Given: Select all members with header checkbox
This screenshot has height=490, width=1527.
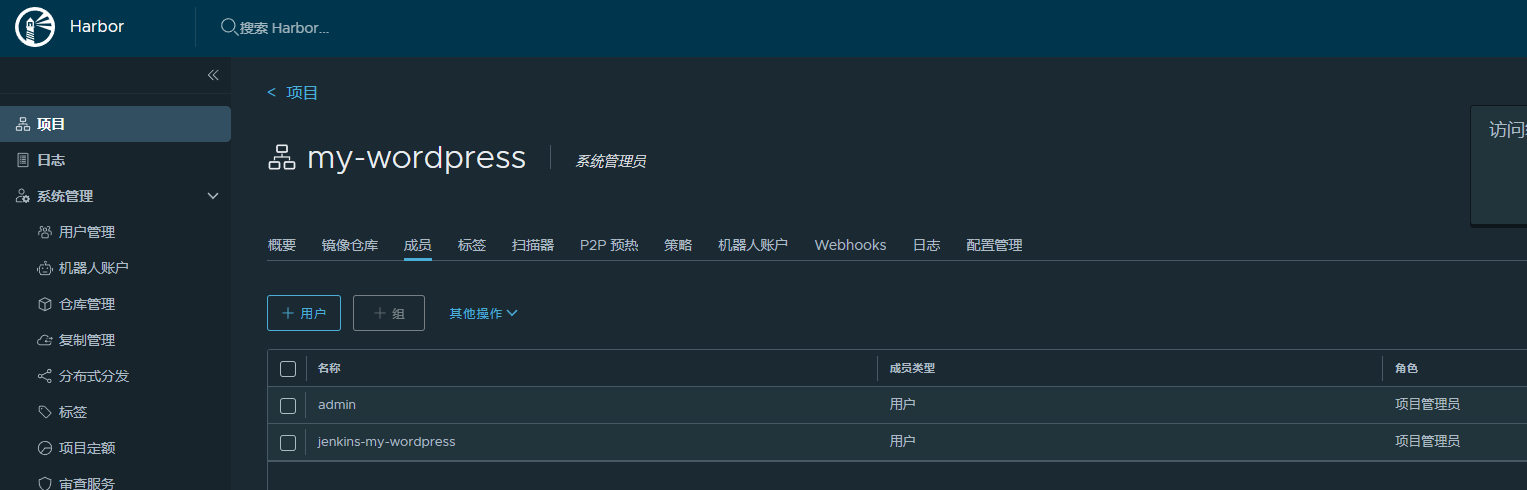Looking at the screenshot, I should (288, 369).
